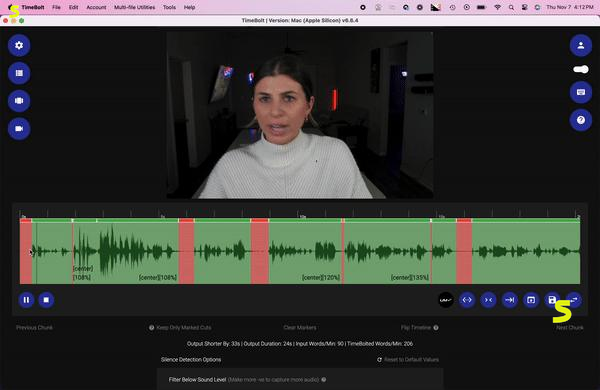Screen dimensions: 600x390
Task: Open Control Center icon in menu bar
Action: (x=525, y=7)
